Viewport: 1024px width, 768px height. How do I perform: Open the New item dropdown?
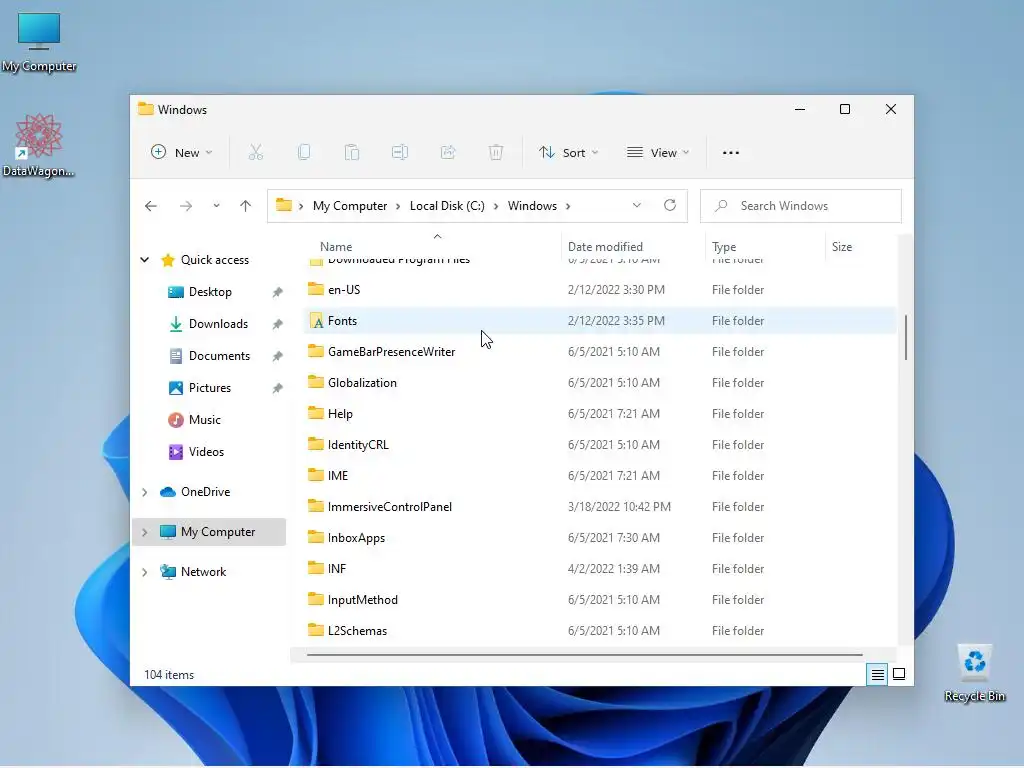pyautogui.click(x=182, y=152)
